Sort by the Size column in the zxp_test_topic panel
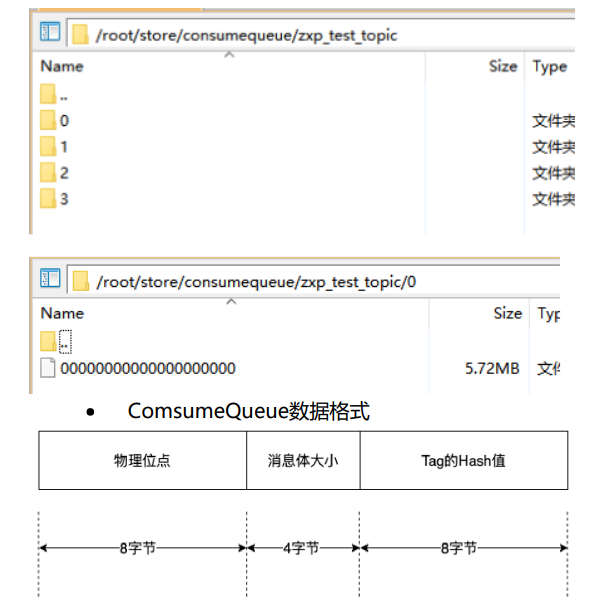The height and width of the screenshot is (600, 607). pyautogui.click(x=503, y=66)
